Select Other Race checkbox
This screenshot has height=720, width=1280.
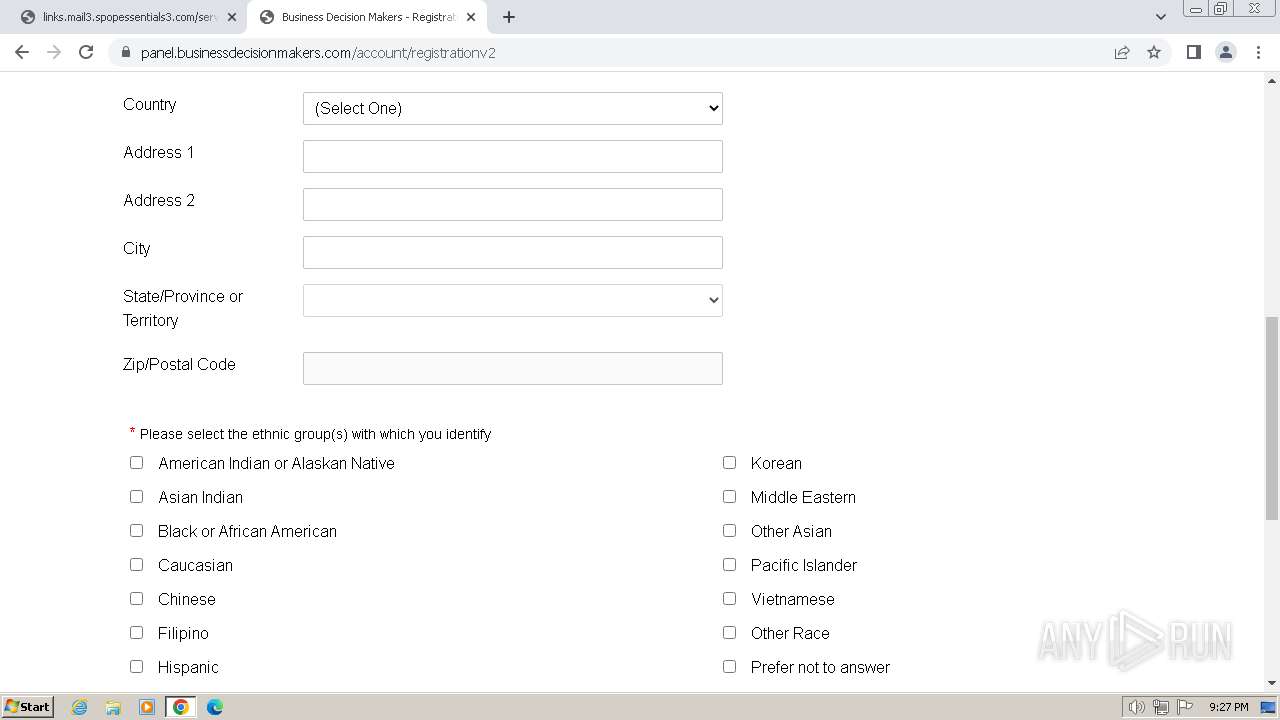729,633
